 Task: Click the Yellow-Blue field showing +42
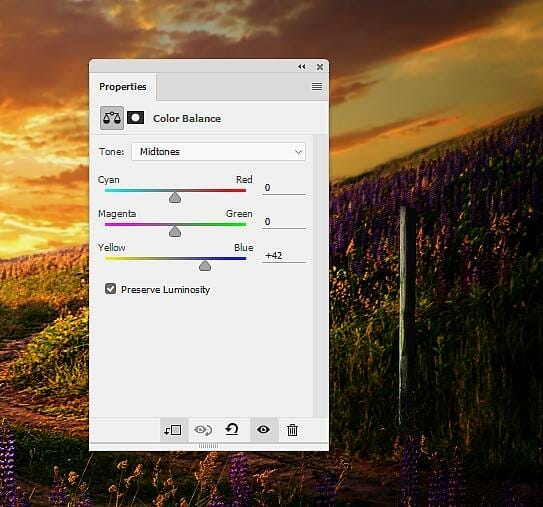coord(284,256)
